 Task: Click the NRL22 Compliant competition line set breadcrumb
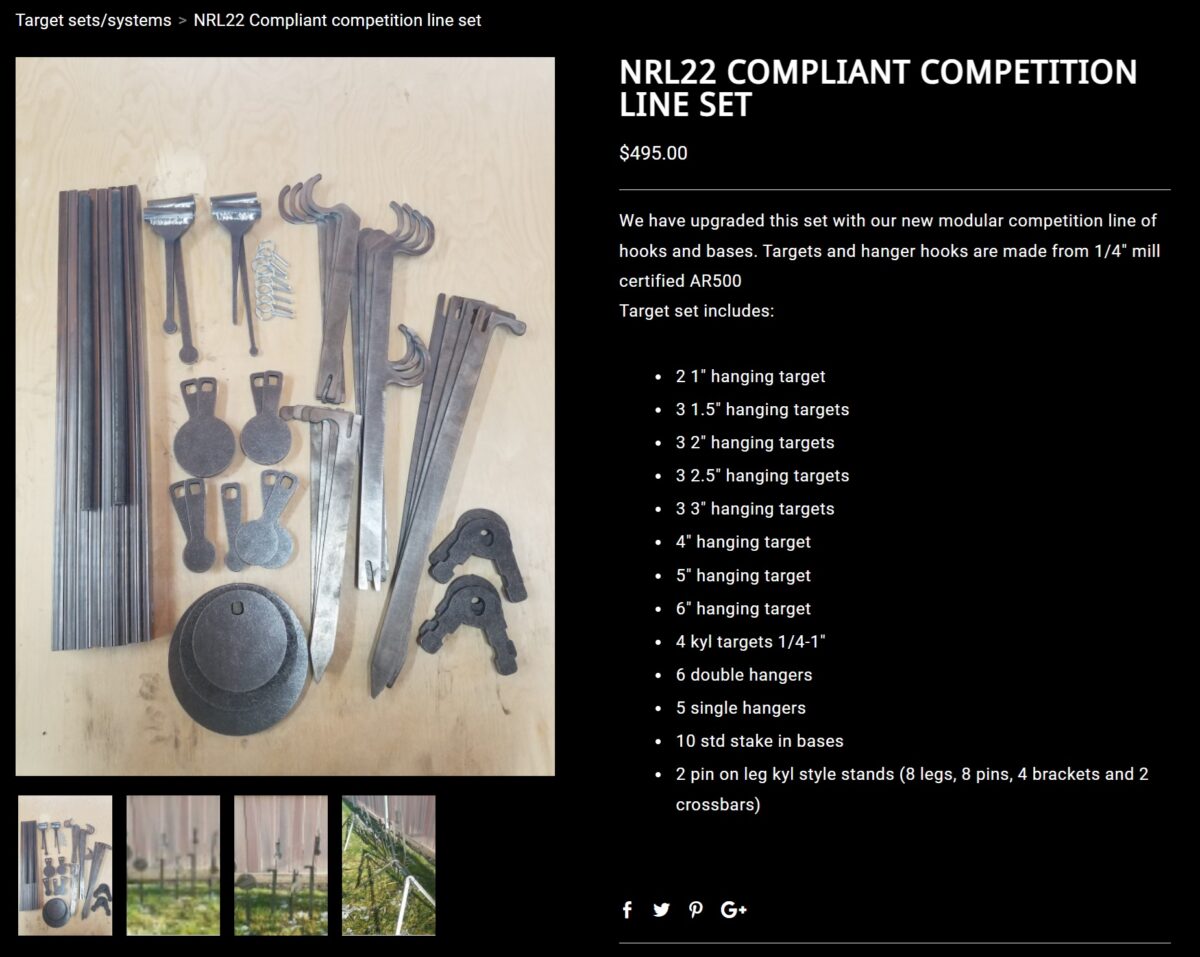[x=337, y=20]
